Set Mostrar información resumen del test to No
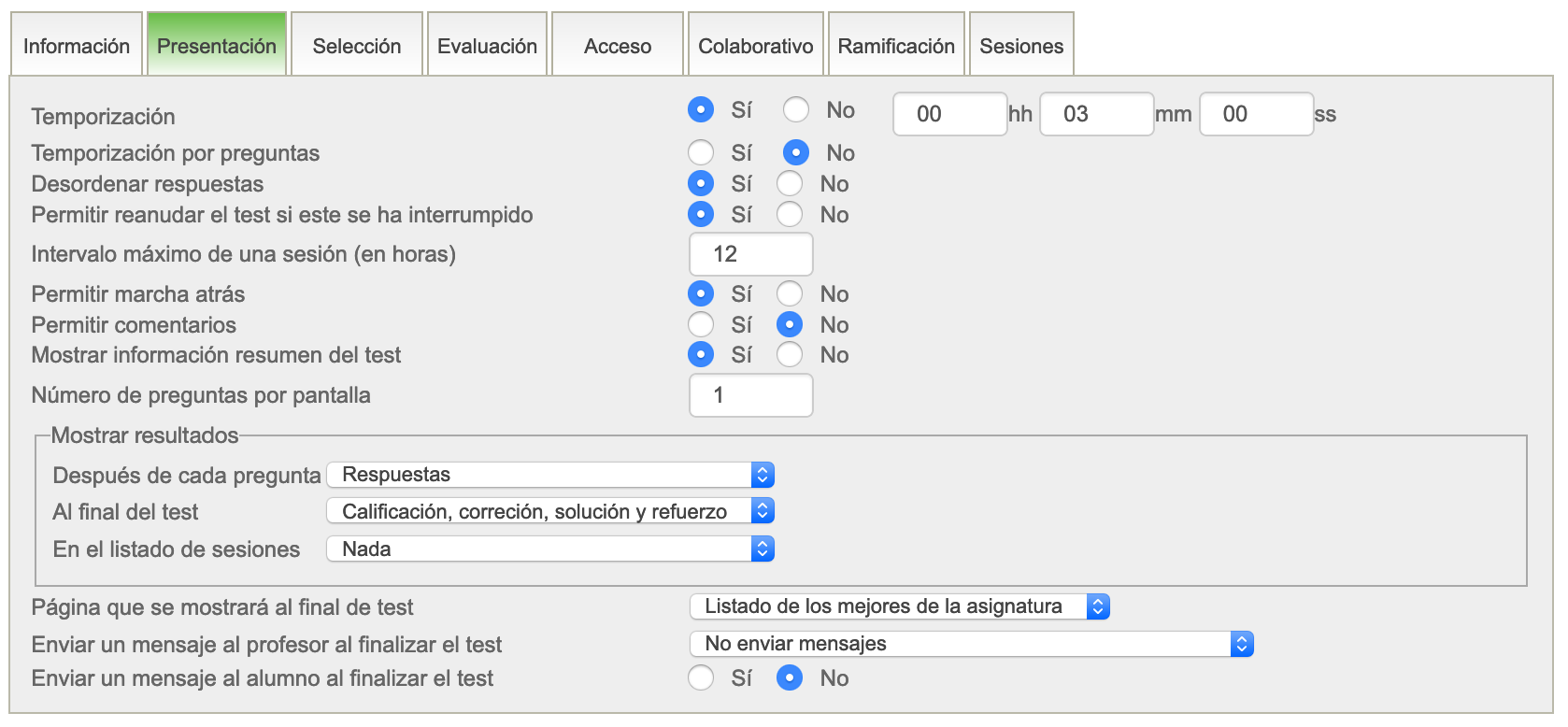1568x727 pixels. (x=790, y=355)
